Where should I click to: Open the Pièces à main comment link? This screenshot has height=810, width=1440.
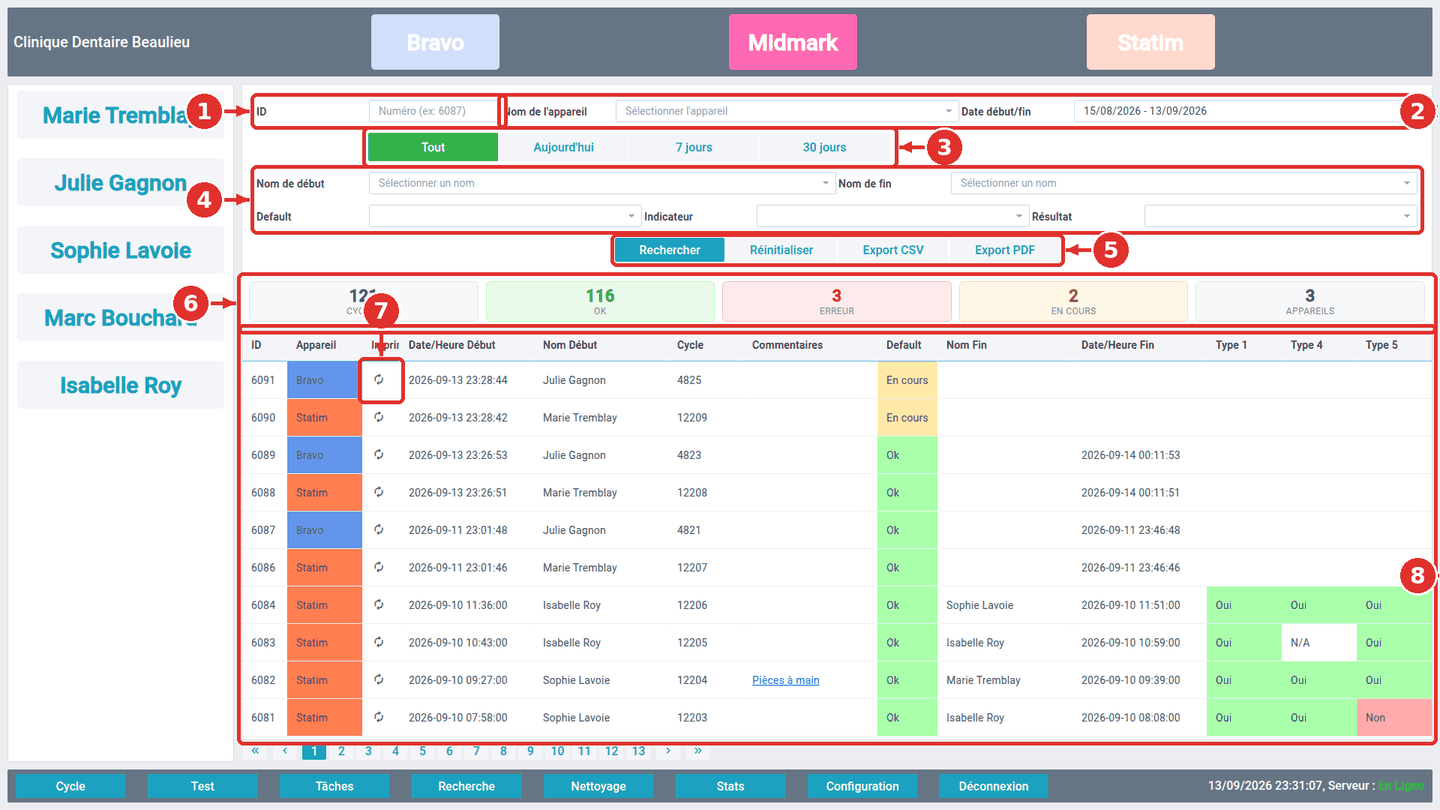click(x=786, y=680)
